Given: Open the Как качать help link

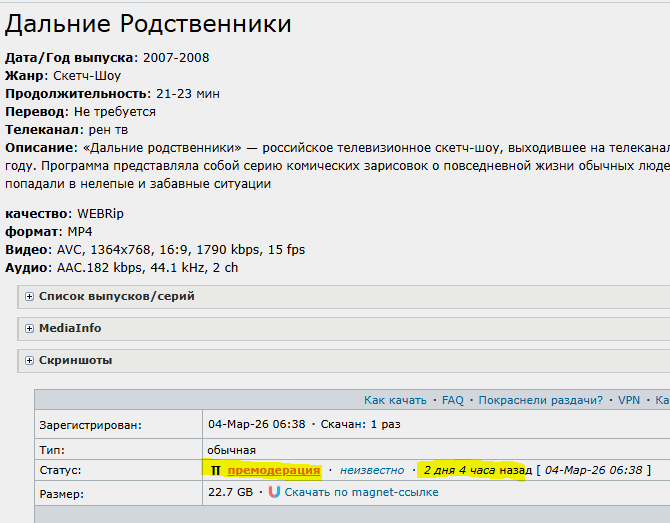Looking at the screenshot, I should point(395,400).
